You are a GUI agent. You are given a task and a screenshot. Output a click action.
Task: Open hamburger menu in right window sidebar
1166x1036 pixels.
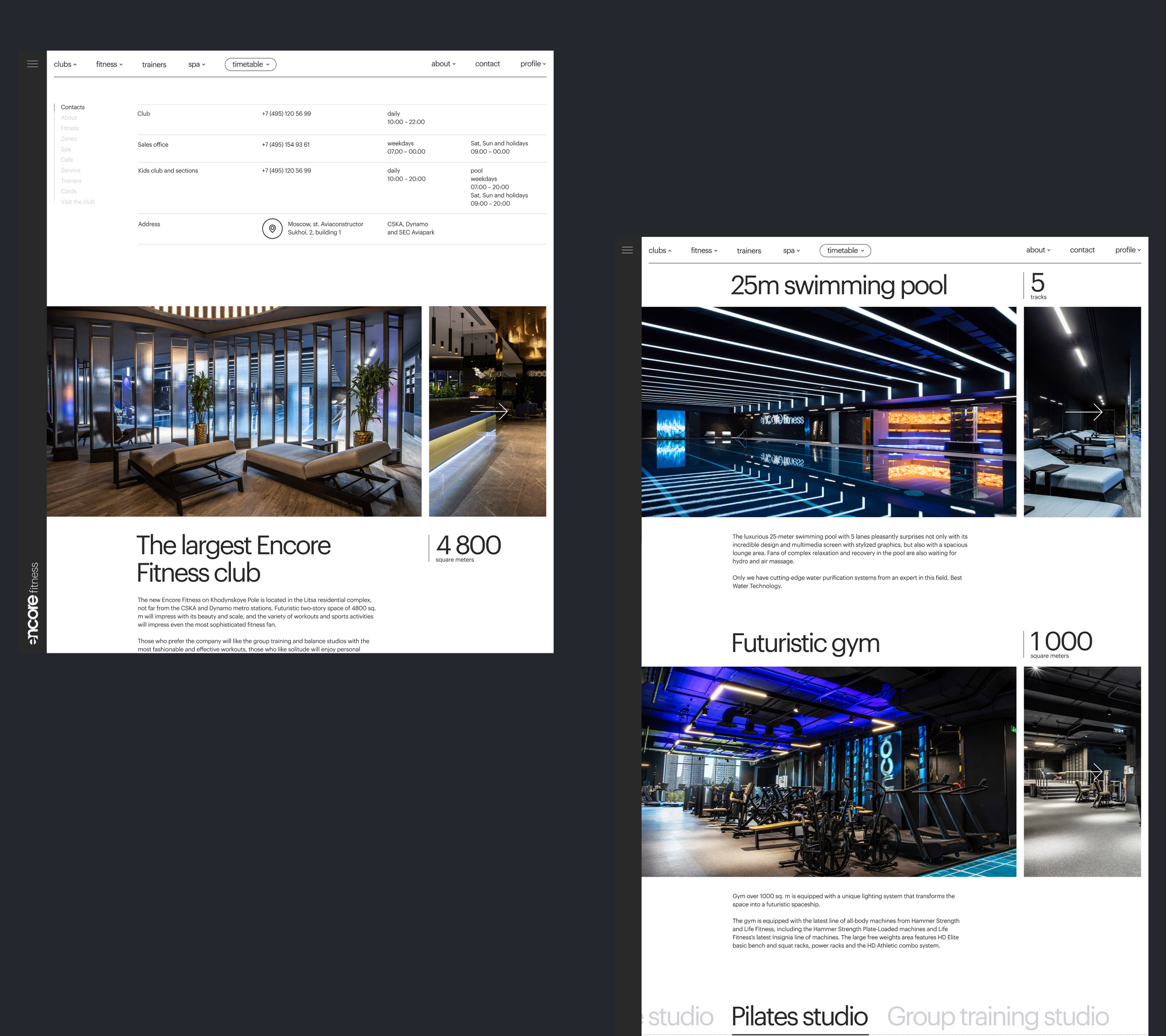coord(627,250)
